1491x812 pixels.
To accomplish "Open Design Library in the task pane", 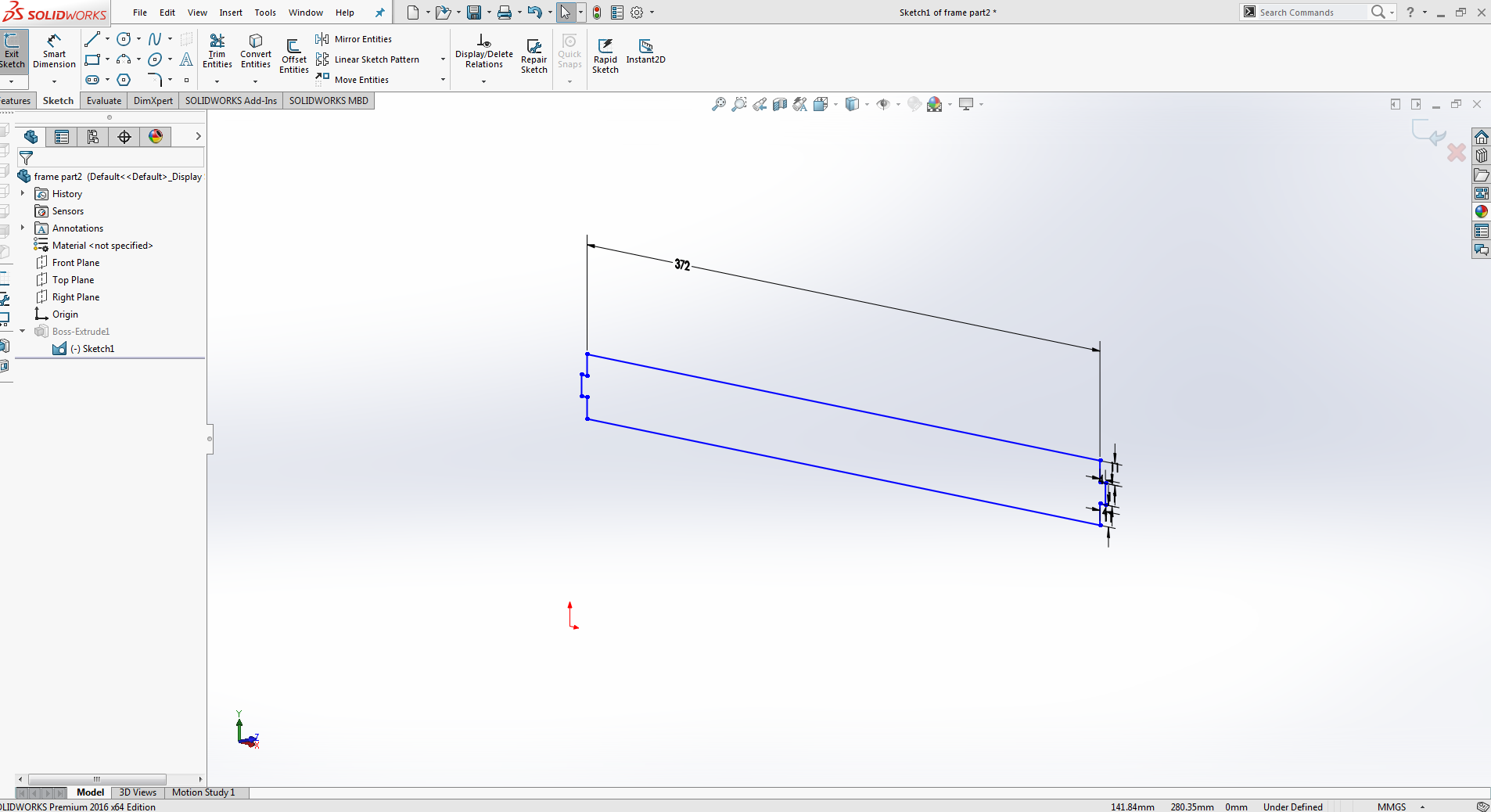I will coord(1481,156).
